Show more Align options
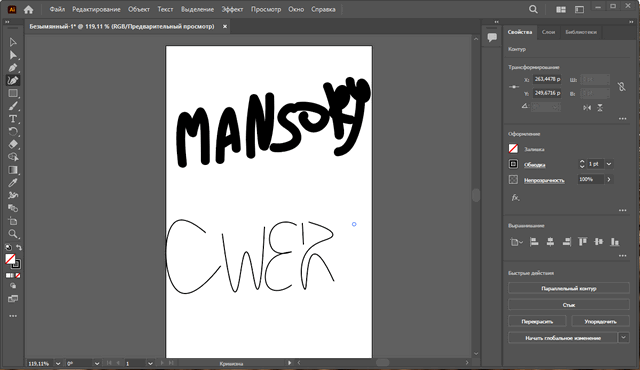Viewport: 640px width, 370px height. click(x=622, y=256)
